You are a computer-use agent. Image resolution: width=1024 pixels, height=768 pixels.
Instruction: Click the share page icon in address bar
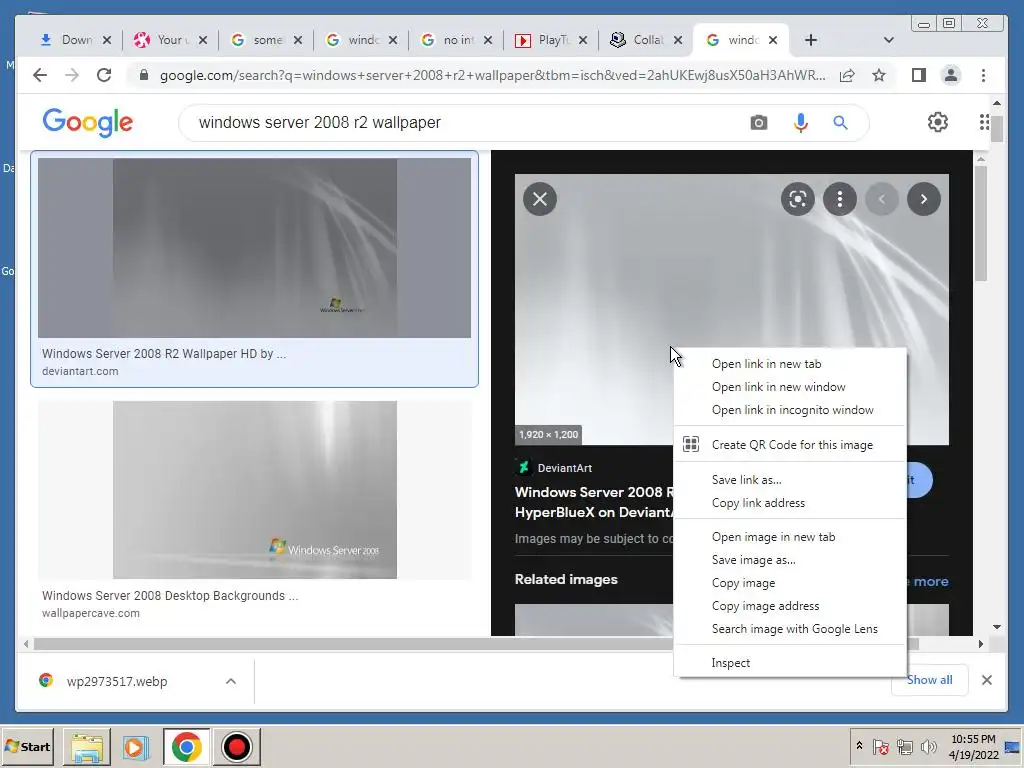[847, 75]
